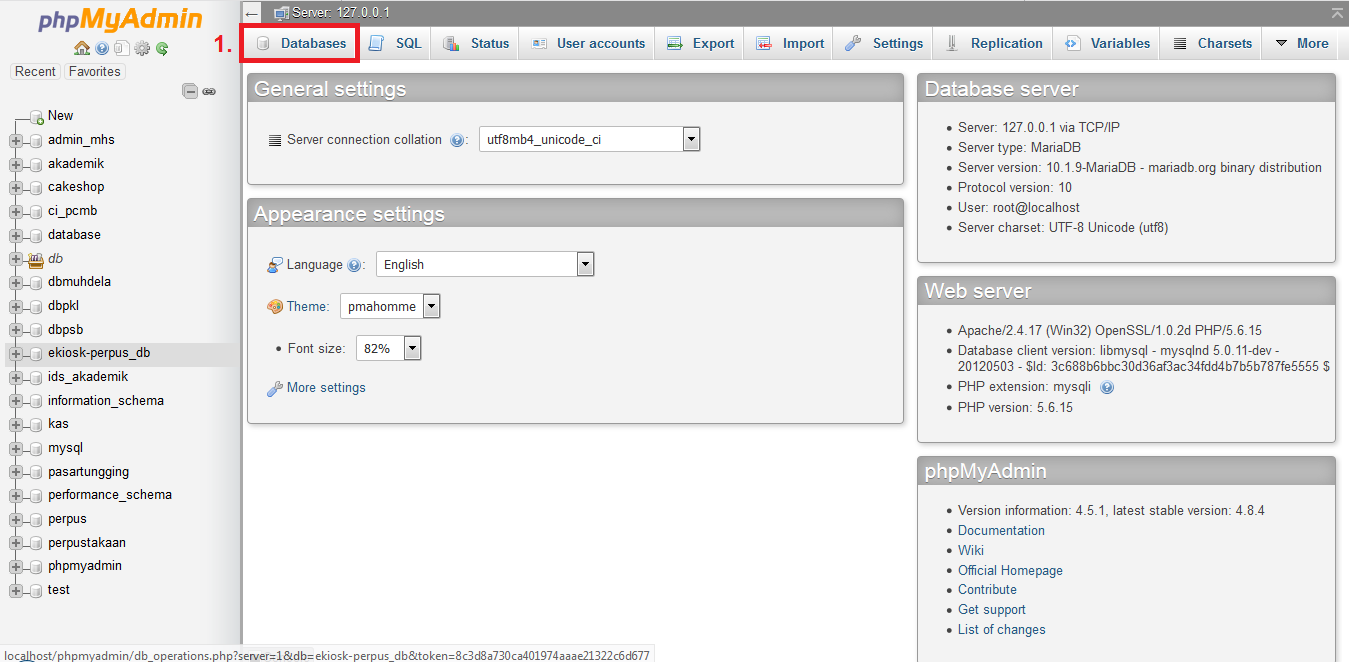Open the User accounts tab
This screenshot has height=662, width=1349.
[x=588, y=43]
